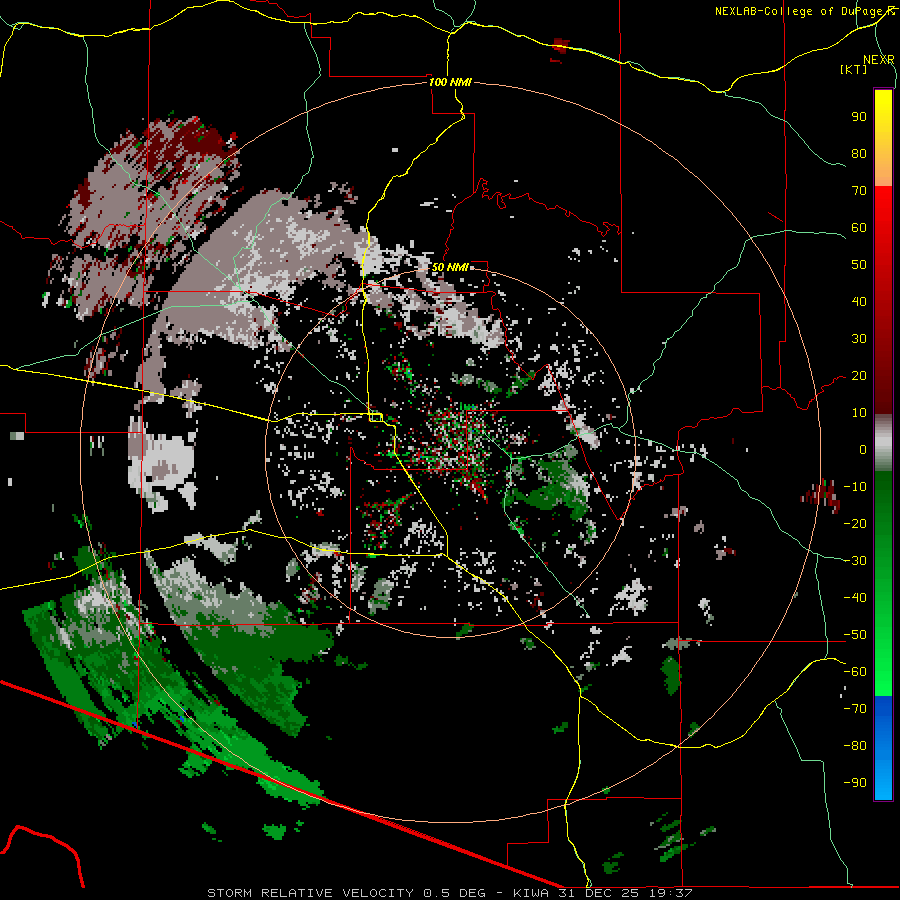Click the gray zero-velocity segment of the color bar
The image size is (900, 900).
pos(883,443)
